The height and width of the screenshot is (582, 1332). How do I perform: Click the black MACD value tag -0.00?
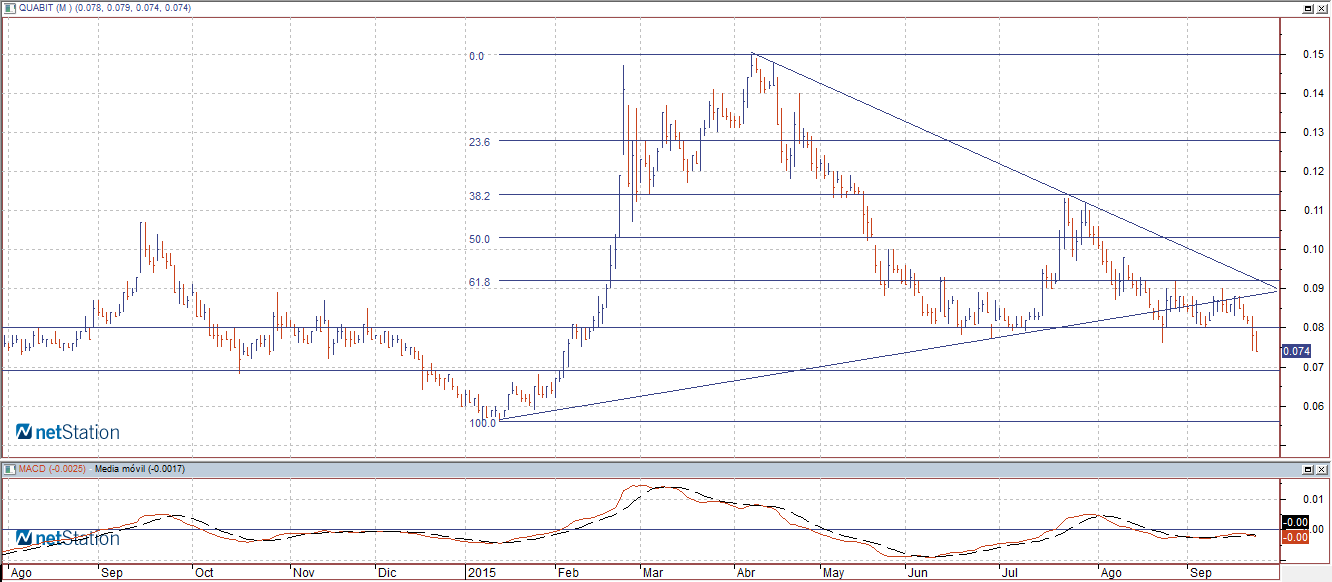[x=1295, y=522]
